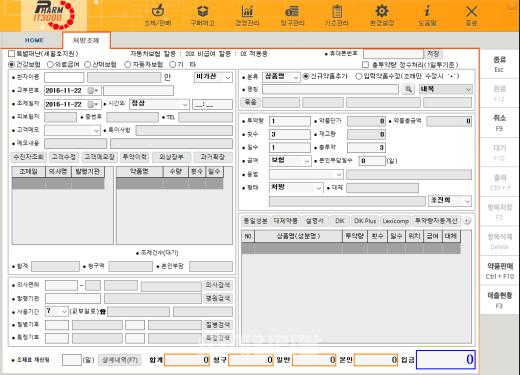Select the 자동차보험 radio button

click(x=127, y=64)
